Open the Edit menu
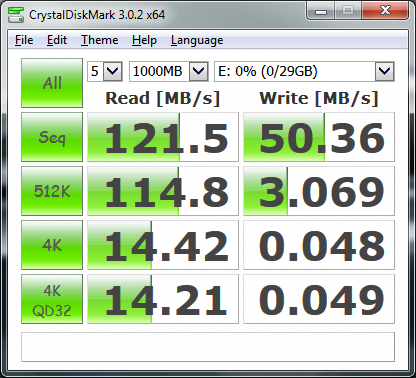This screenshot has width=416, height=378. pyautogui.click(x=57, y=40)
